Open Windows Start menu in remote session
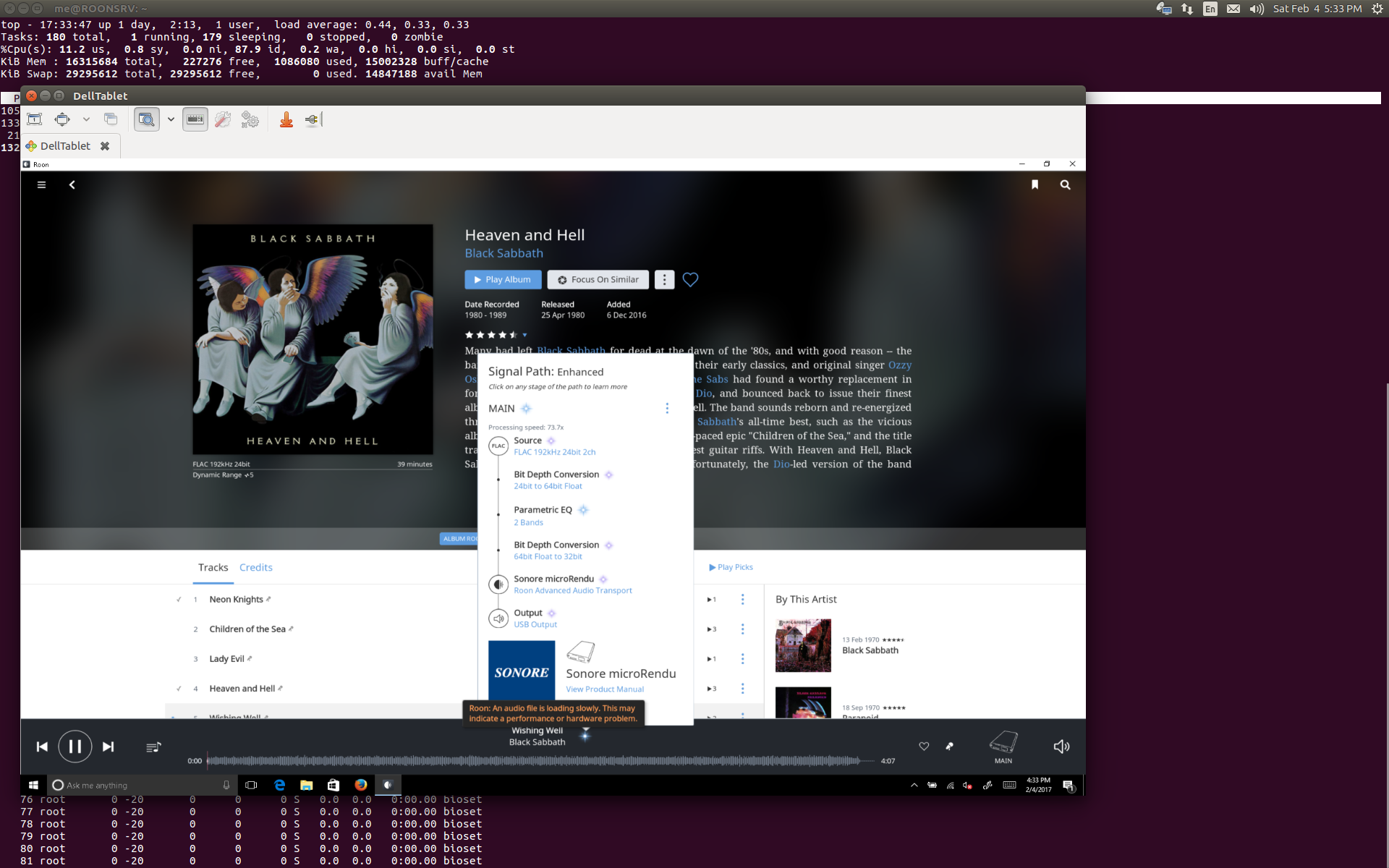1389x868 pixels. tap(33, 785)
